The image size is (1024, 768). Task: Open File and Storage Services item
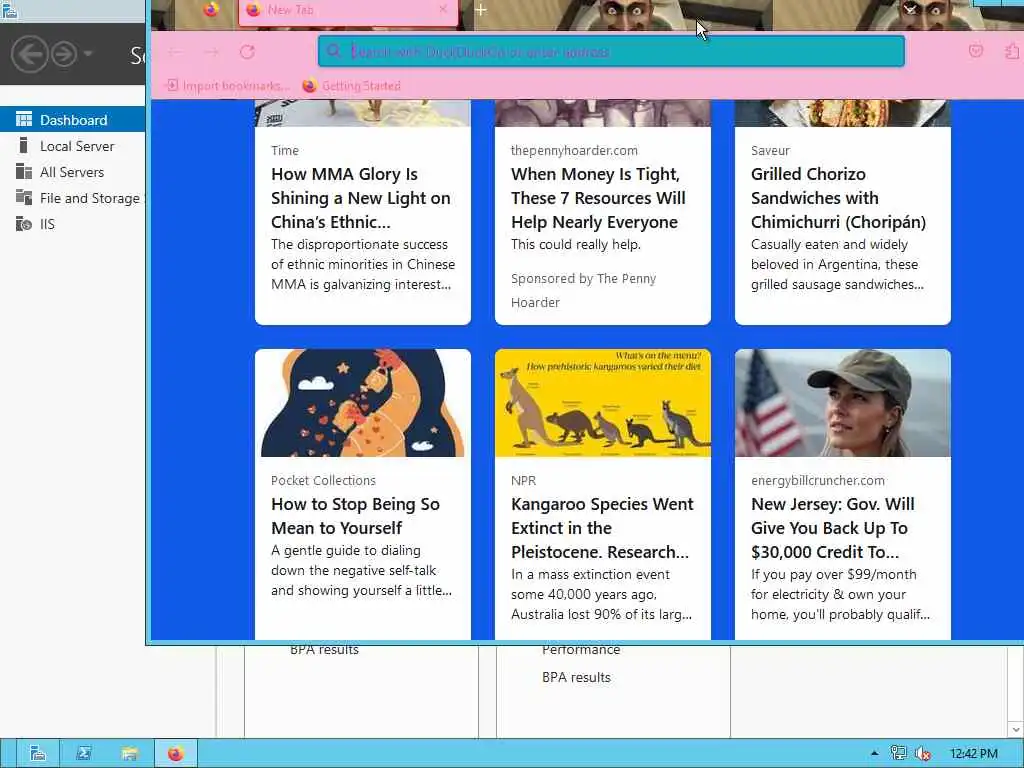click(x=72, y=198)
